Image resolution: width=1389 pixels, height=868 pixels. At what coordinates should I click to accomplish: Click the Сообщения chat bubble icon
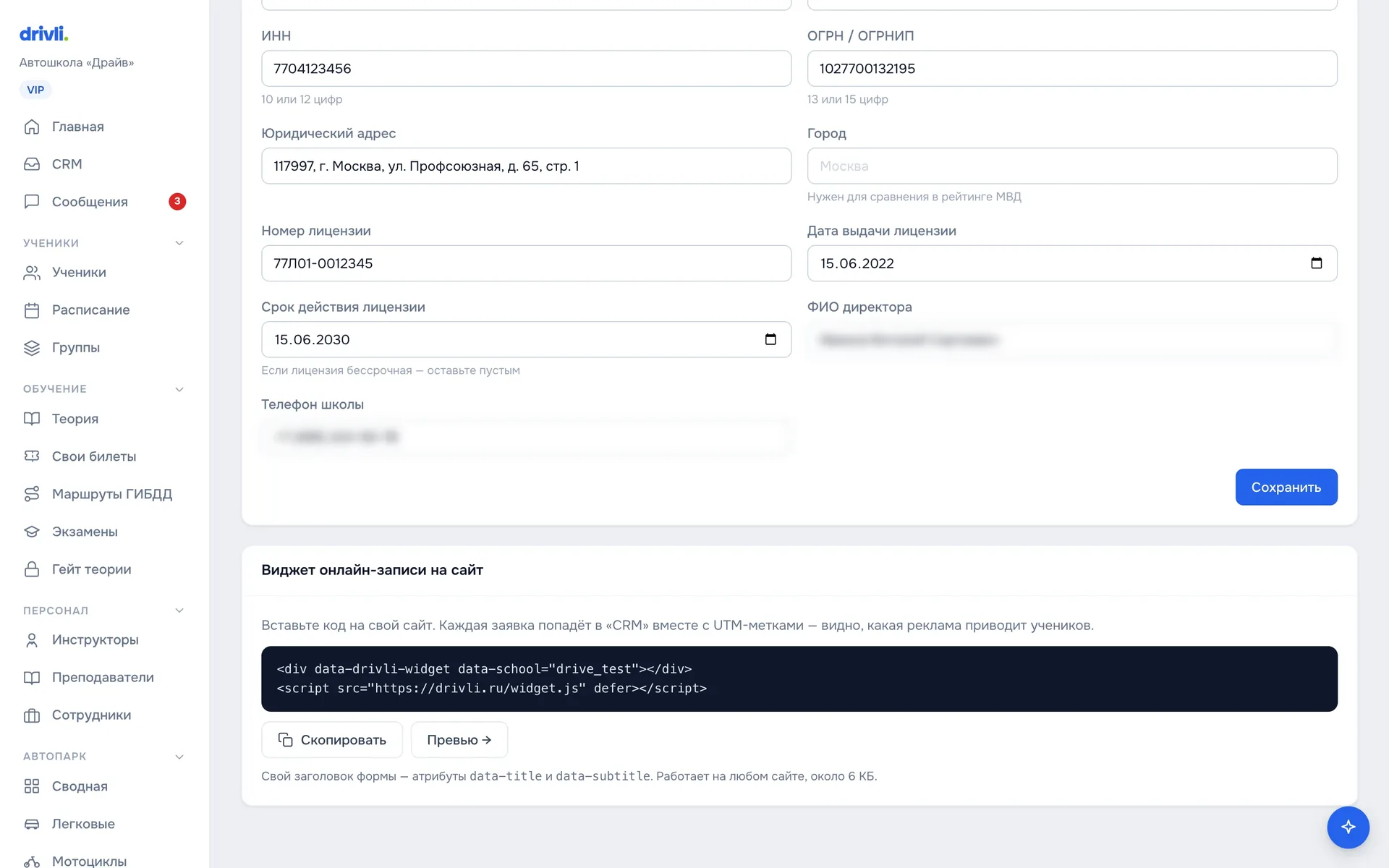pos(32,202)
